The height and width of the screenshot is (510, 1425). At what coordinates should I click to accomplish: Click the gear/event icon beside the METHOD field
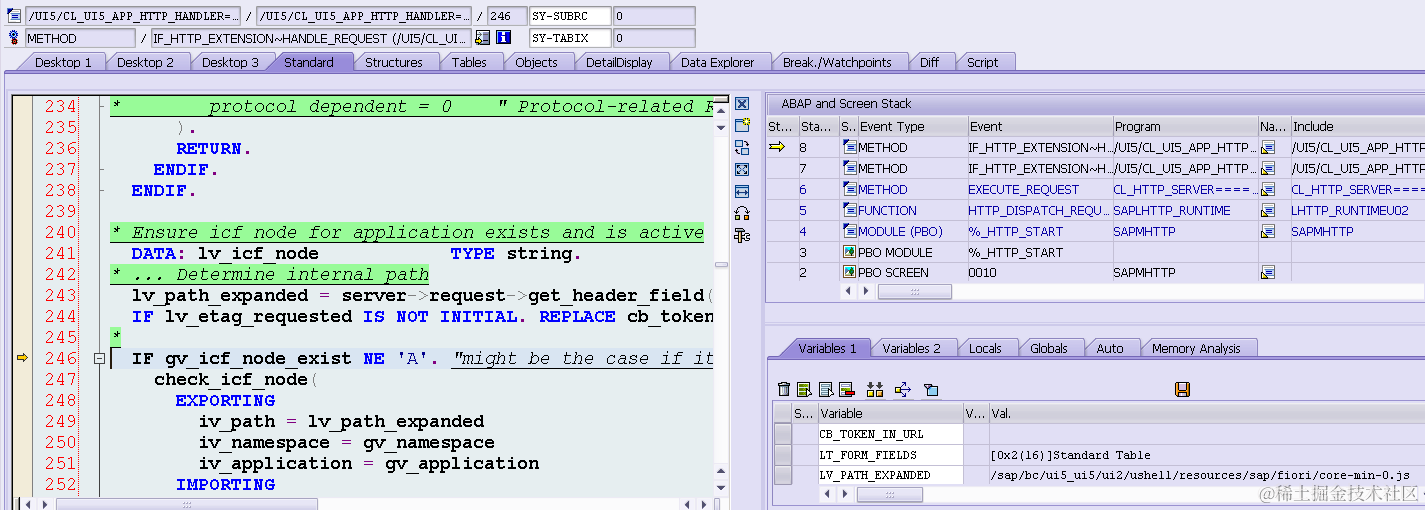pyautogui.click(x=14, y=38)
